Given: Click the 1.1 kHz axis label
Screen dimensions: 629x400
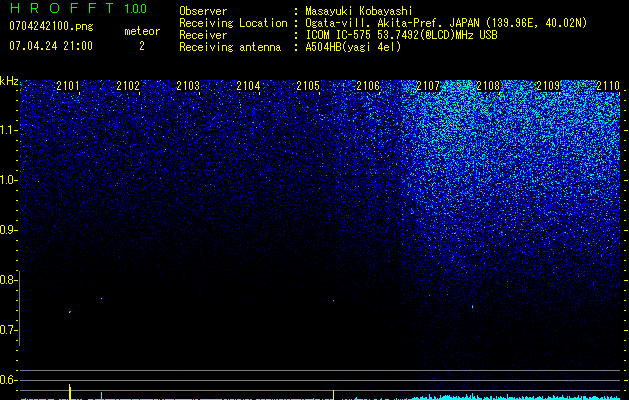Looking at the screenshot, I should tap(8, 130).
